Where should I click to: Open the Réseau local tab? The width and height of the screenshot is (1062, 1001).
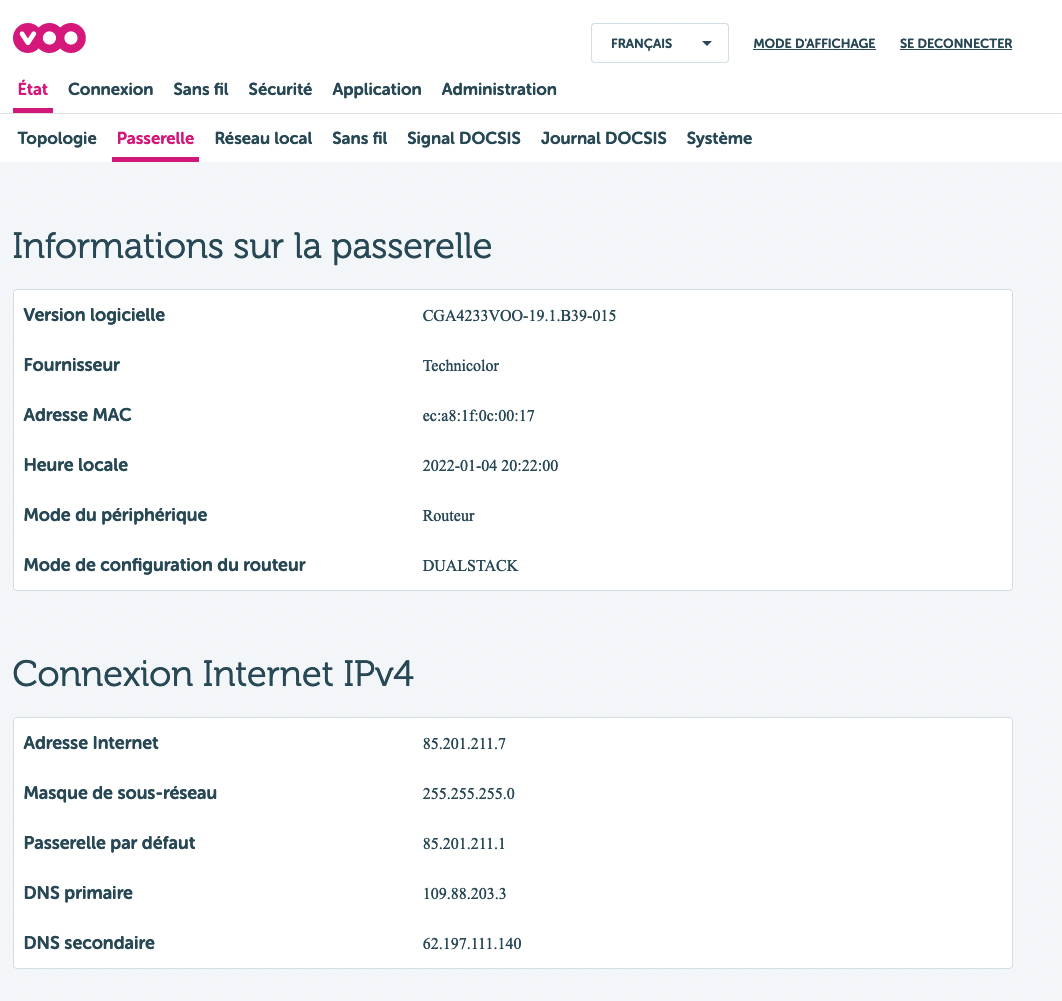[263, 138]
